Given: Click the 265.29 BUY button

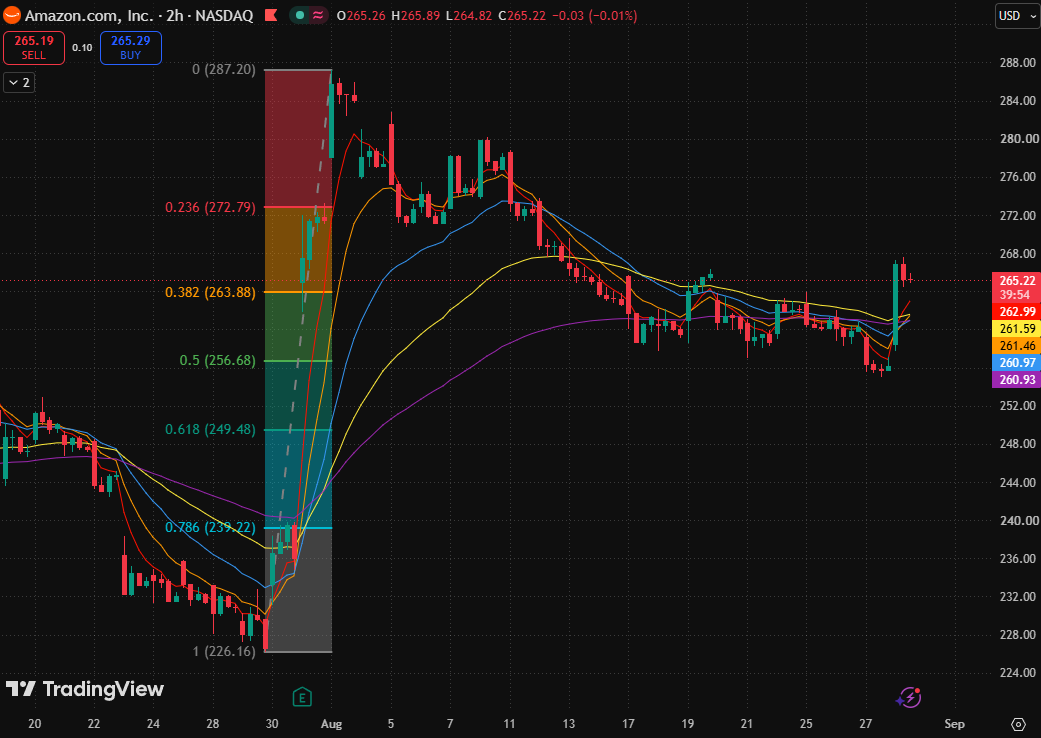Looking at the screenshot, I should [x=131, y=48].
